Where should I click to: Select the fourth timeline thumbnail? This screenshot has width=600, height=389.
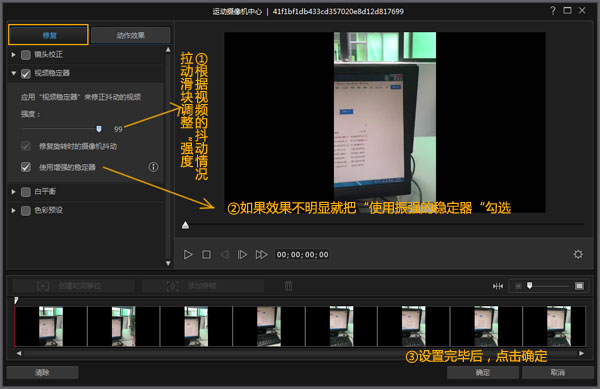point(269,326)
